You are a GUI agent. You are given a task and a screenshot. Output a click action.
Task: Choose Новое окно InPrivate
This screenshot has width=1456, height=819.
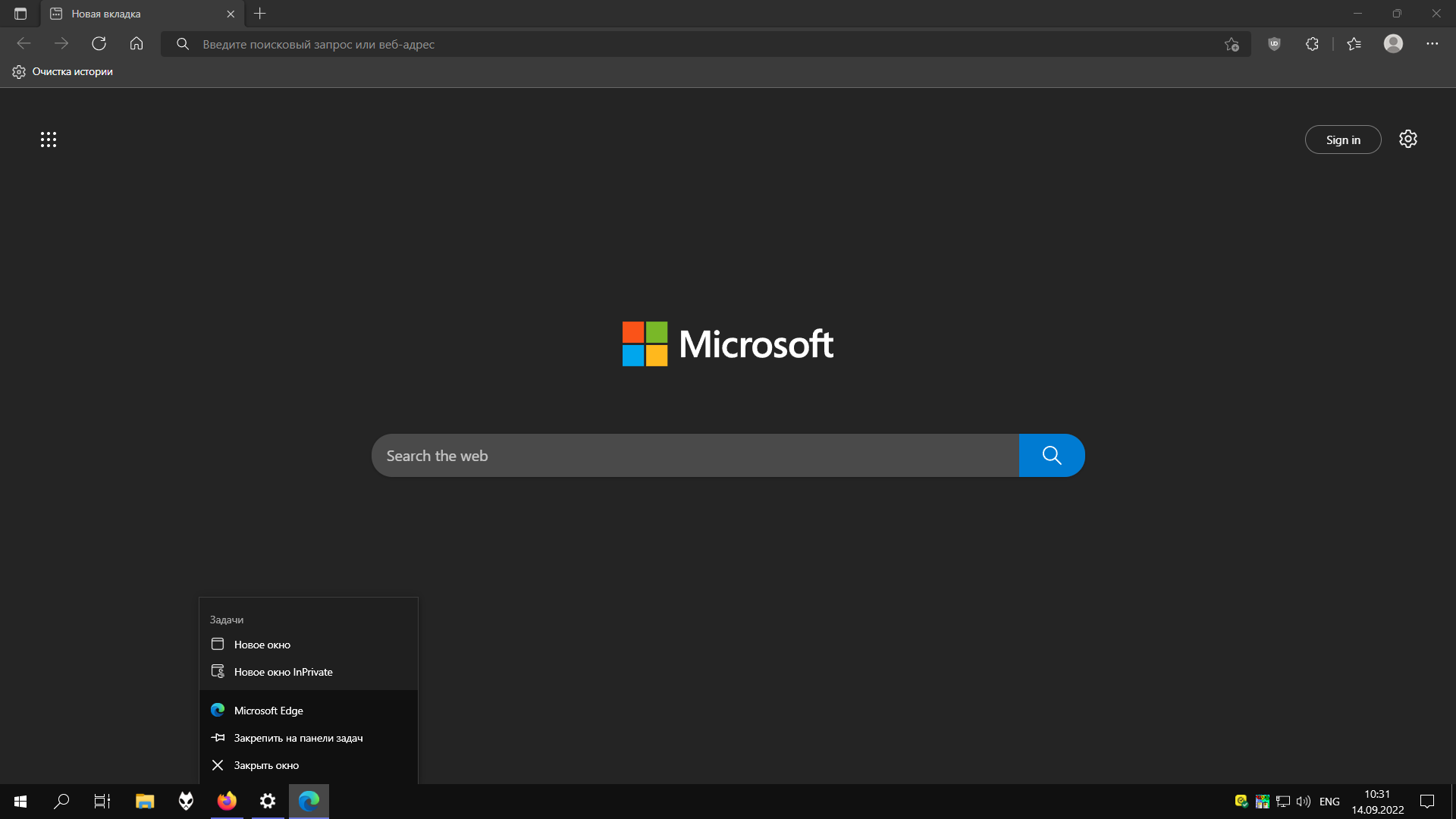[x=309, y=672]
